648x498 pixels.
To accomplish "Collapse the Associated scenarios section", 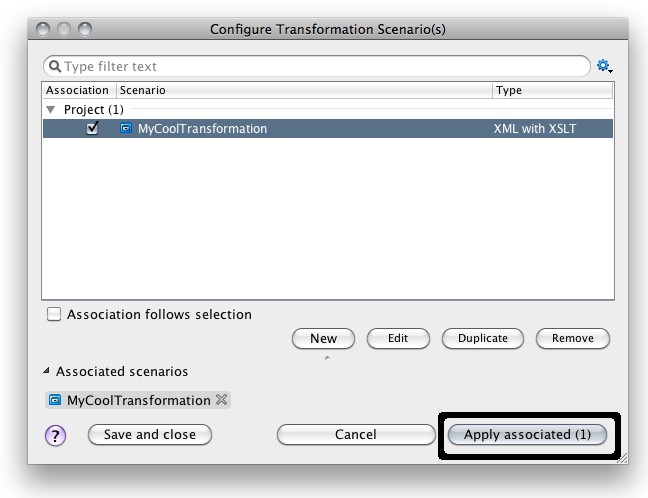I will pos(46,371).
